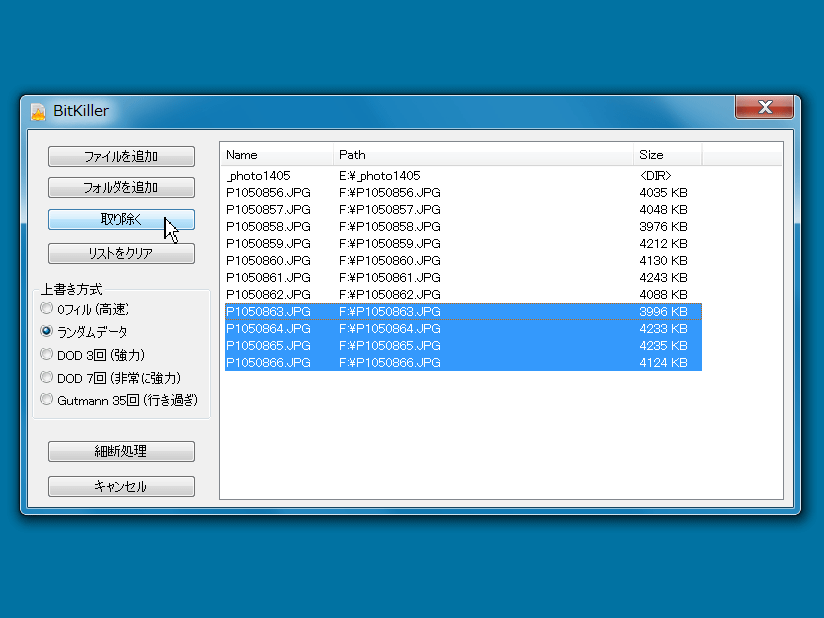Start shredding with 細断処理 button
Viewport: 824px width, 618px height.
[121, 451]
